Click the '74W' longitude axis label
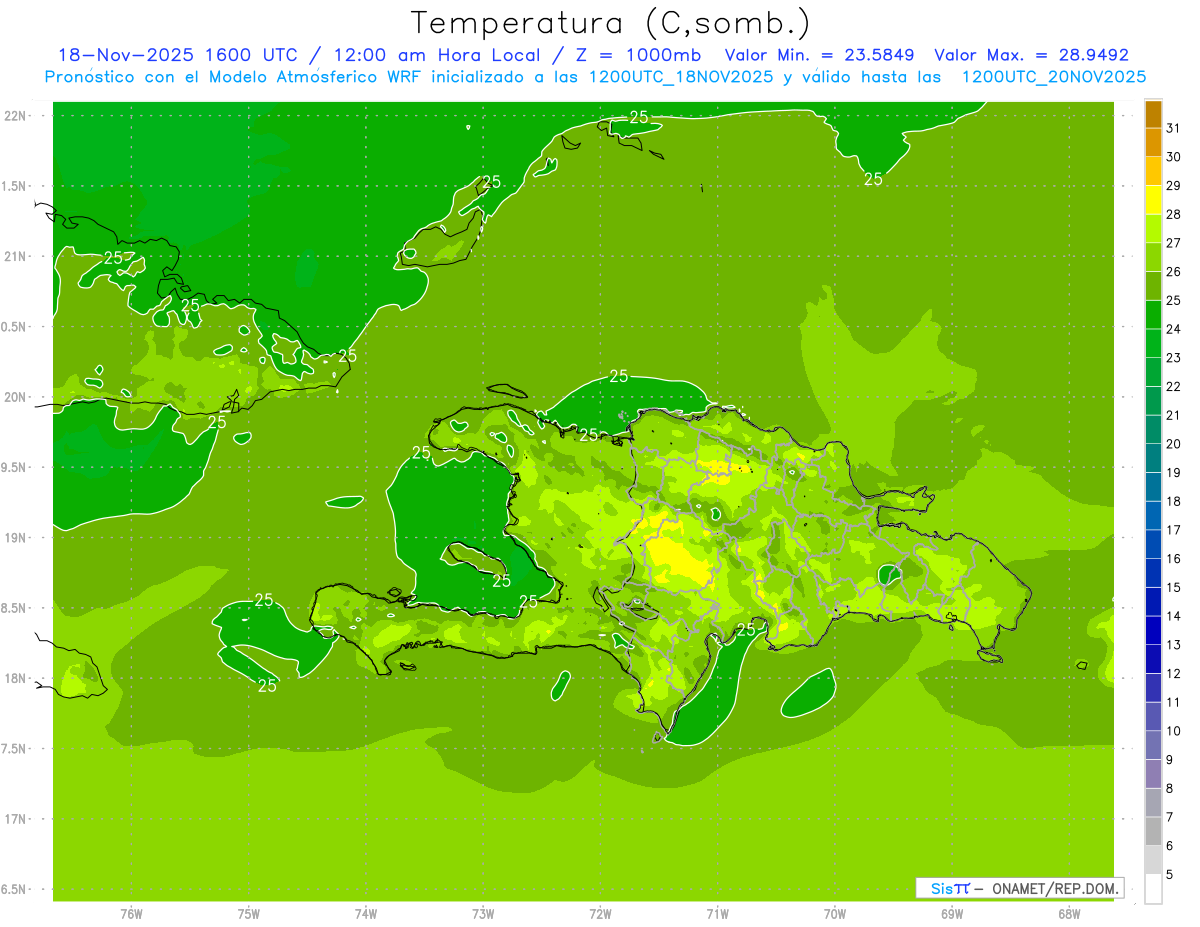This screenshot has width=1200, height=927. click(365, 914)
